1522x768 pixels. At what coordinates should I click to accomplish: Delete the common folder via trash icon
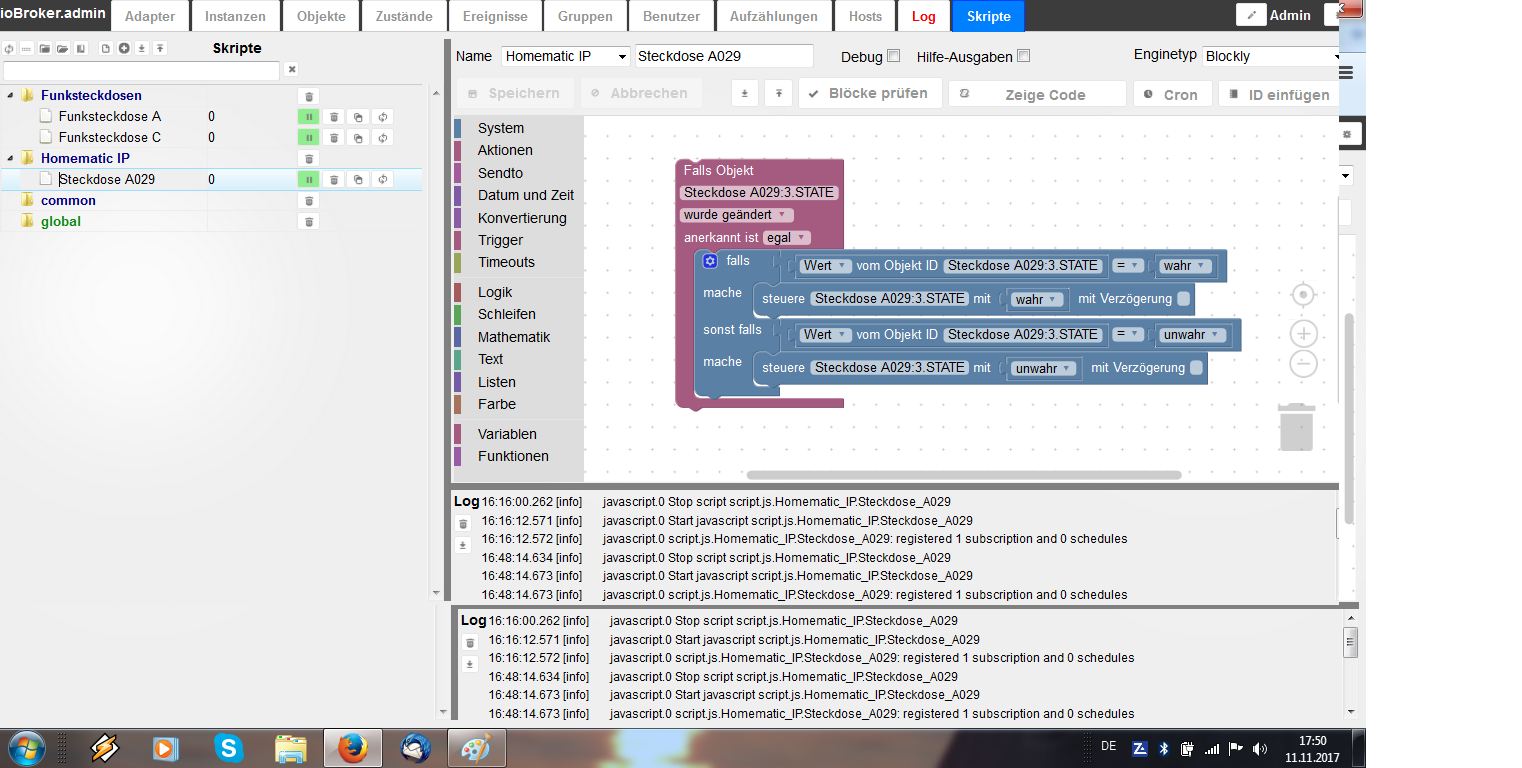pos(309,201)
